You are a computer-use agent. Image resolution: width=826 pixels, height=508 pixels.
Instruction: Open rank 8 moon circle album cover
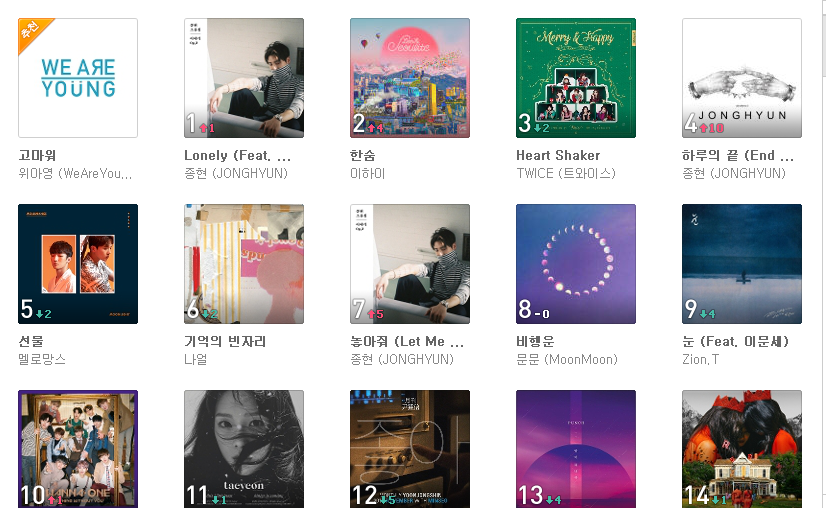click(x=576, y=264)
